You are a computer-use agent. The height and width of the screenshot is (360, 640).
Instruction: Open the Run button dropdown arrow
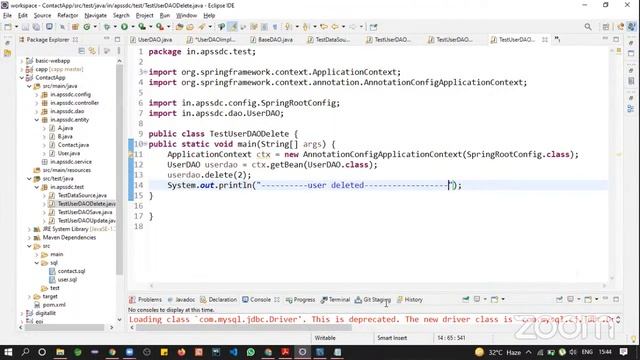coord(133,27)
